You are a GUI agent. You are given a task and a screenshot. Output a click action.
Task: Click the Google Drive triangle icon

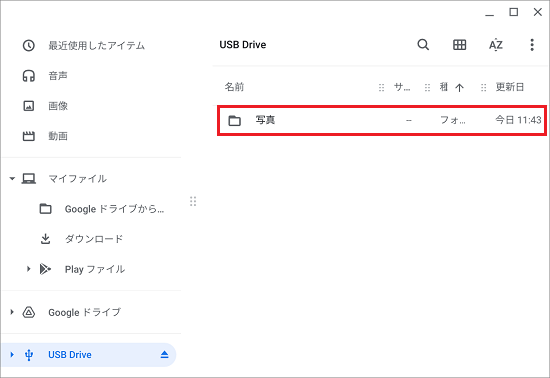pyautogui.click(x=28, y=312)
